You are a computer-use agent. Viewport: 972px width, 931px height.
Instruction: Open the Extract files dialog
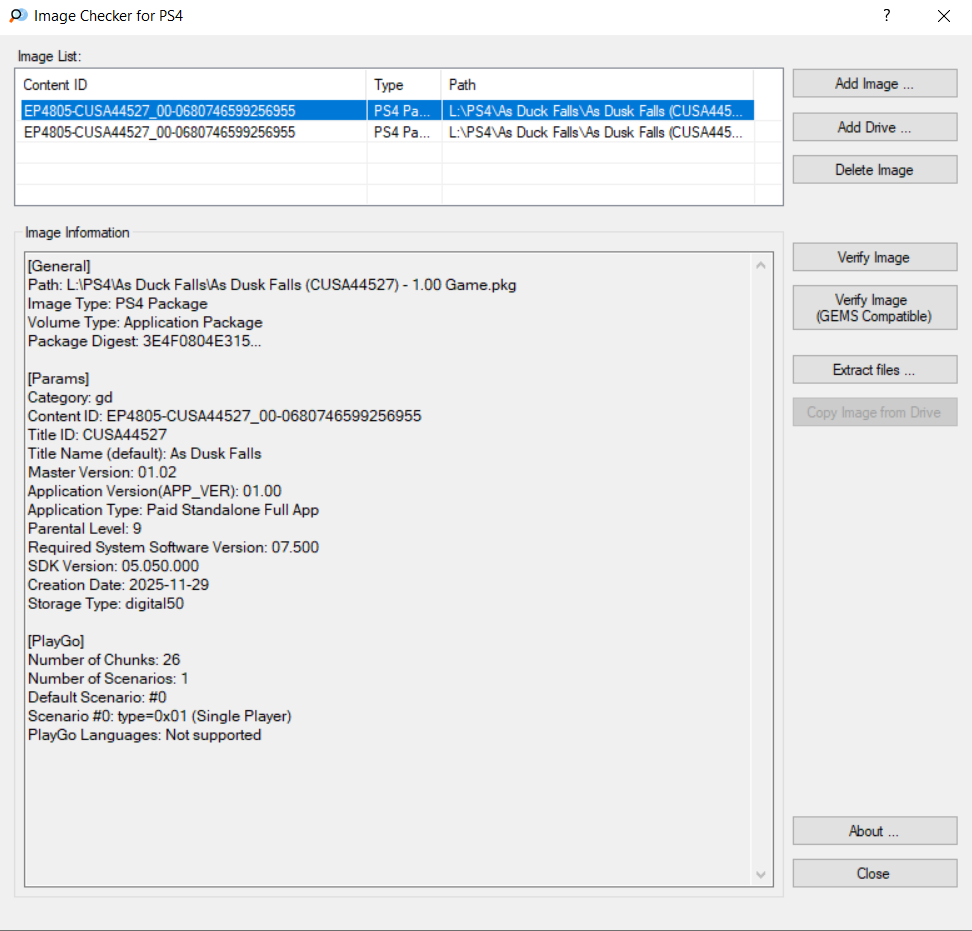tap(874, 370)
